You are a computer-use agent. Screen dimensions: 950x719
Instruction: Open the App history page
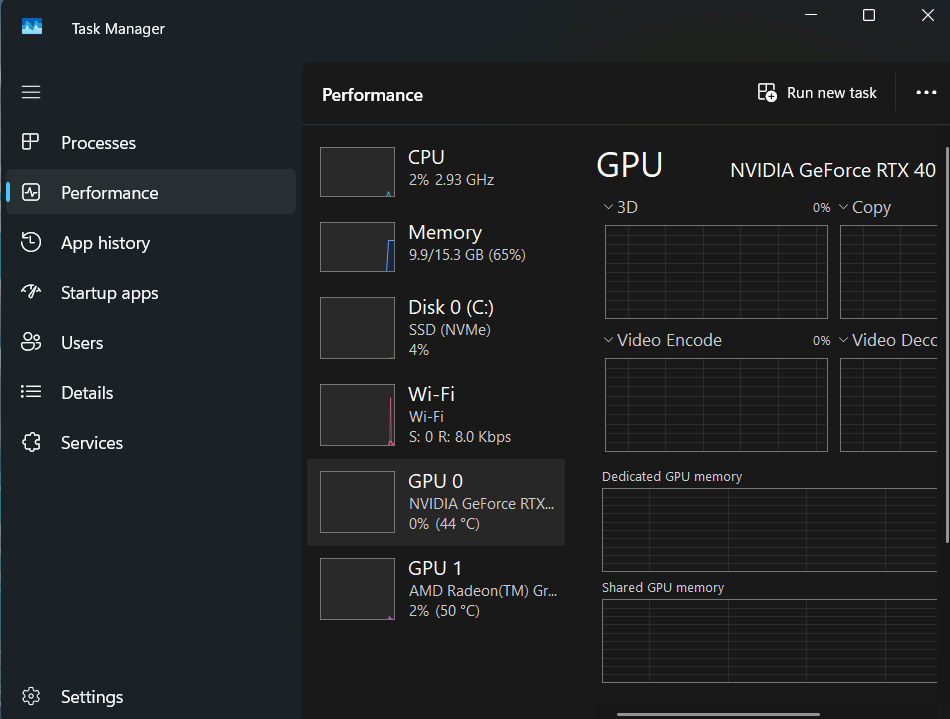coord(150,243)
